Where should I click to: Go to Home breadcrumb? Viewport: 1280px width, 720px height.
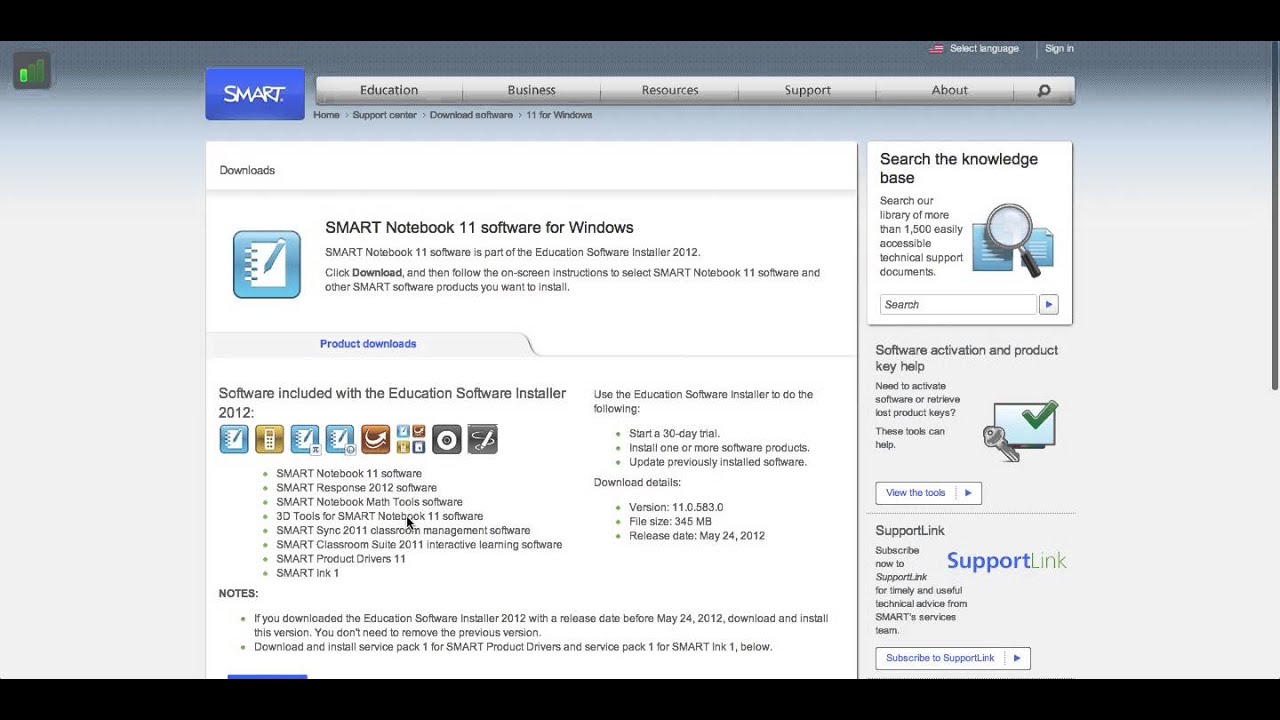pyautogui.click(x=326, y=115)
